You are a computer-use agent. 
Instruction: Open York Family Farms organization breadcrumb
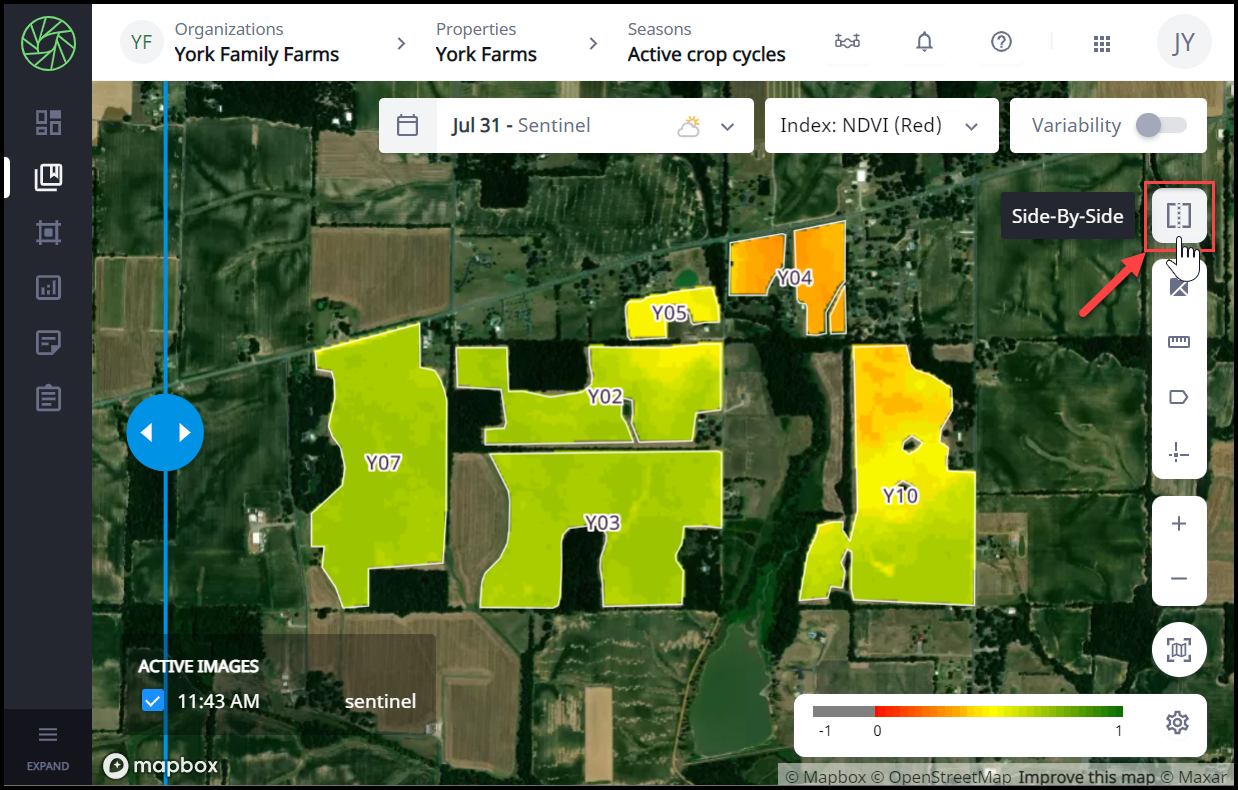pos(256,43)
